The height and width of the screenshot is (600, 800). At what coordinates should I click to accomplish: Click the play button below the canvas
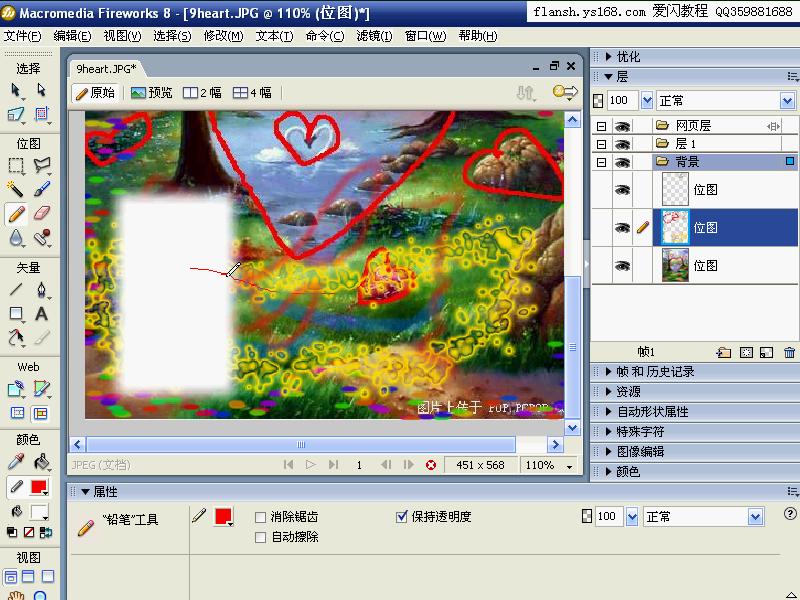pyautogui.click(x=310, y=465)
